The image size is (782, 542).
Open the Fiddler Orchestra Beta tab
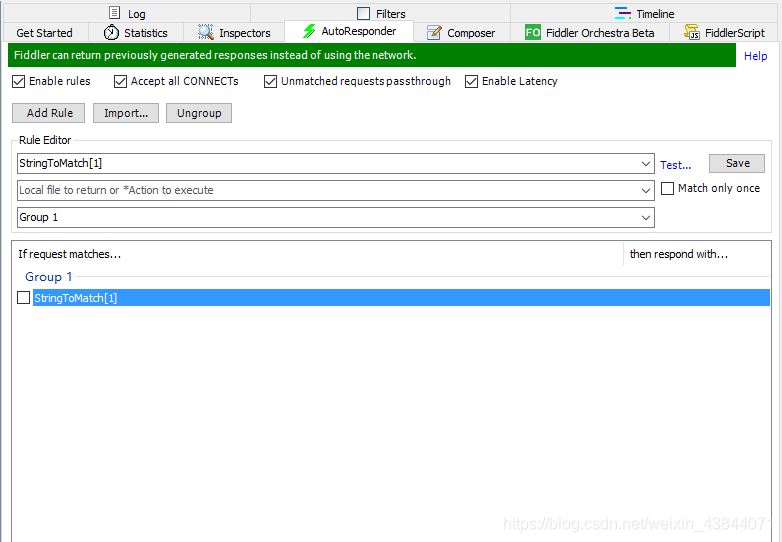[x=589, y=33]
